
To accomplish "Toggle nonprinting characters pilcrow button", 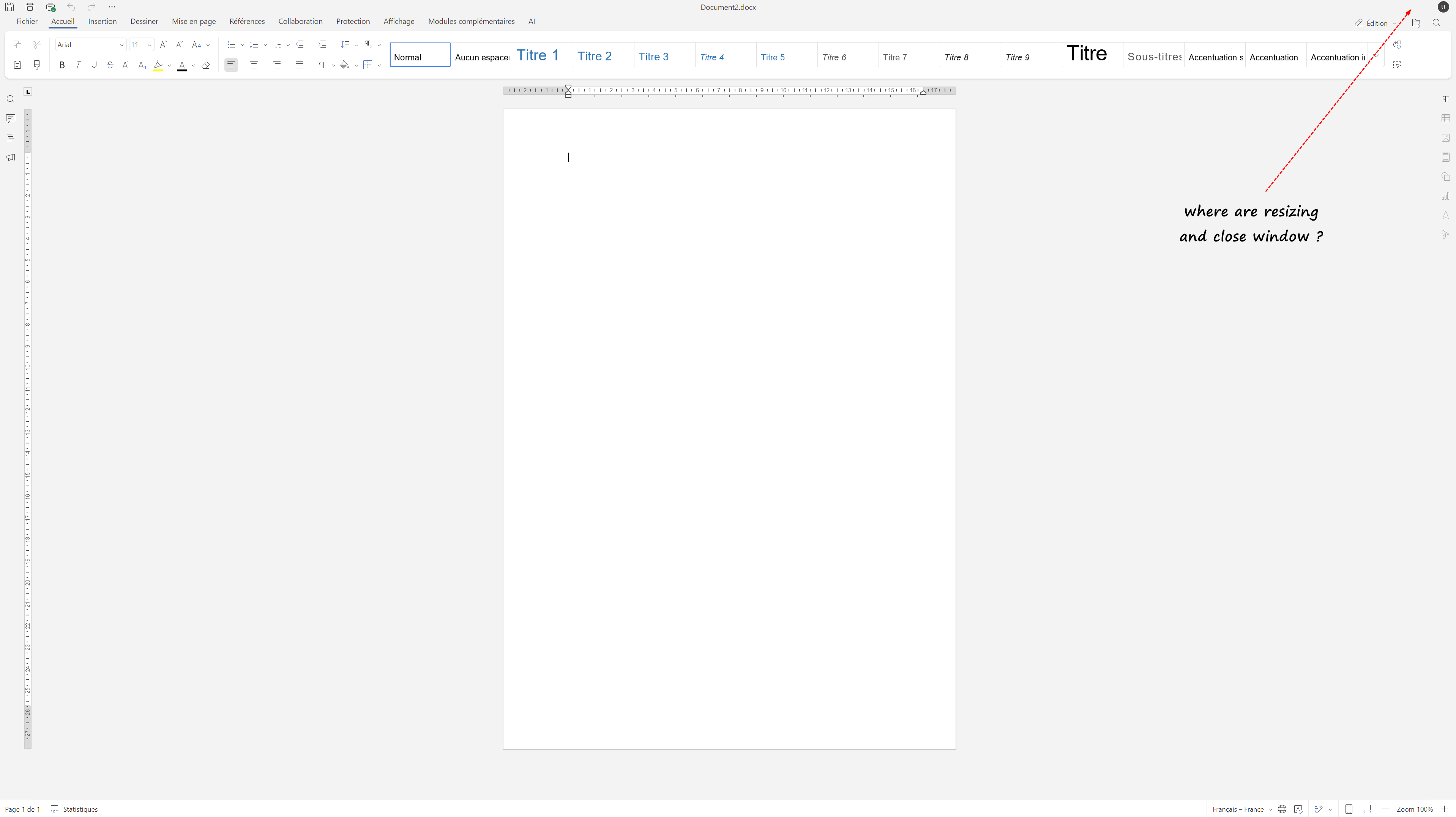I will 322,65.
